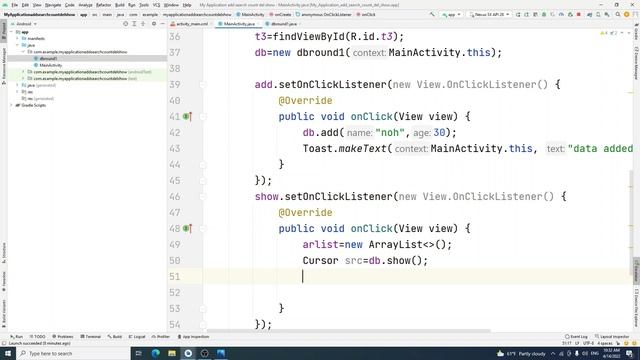Click the editor horizontal scrollbar
This screenshot has width=640, height=360.
point(349,331)
